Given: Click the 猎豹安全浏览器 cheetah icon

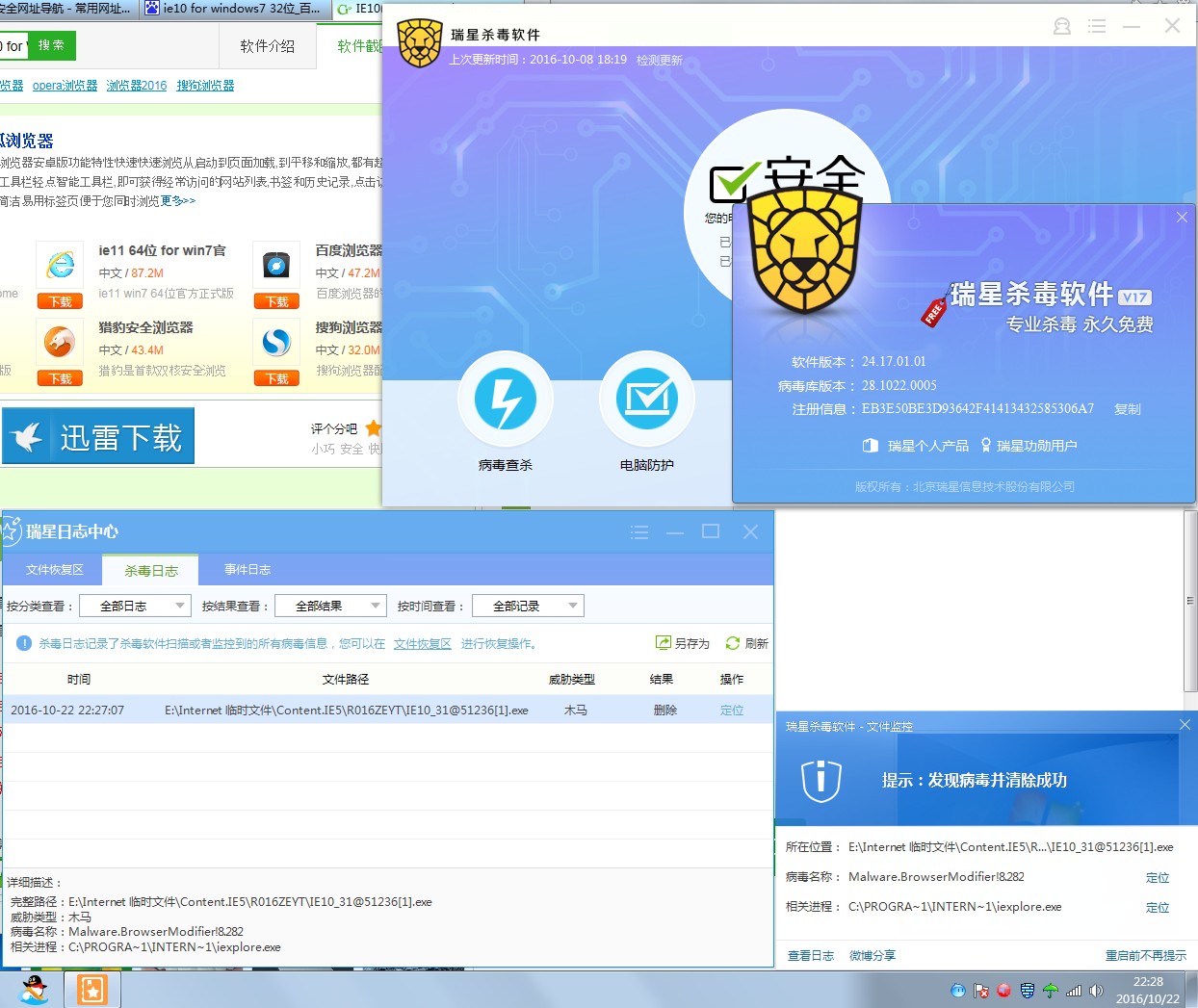Looking at the screenshot, I should coord(60,342).
